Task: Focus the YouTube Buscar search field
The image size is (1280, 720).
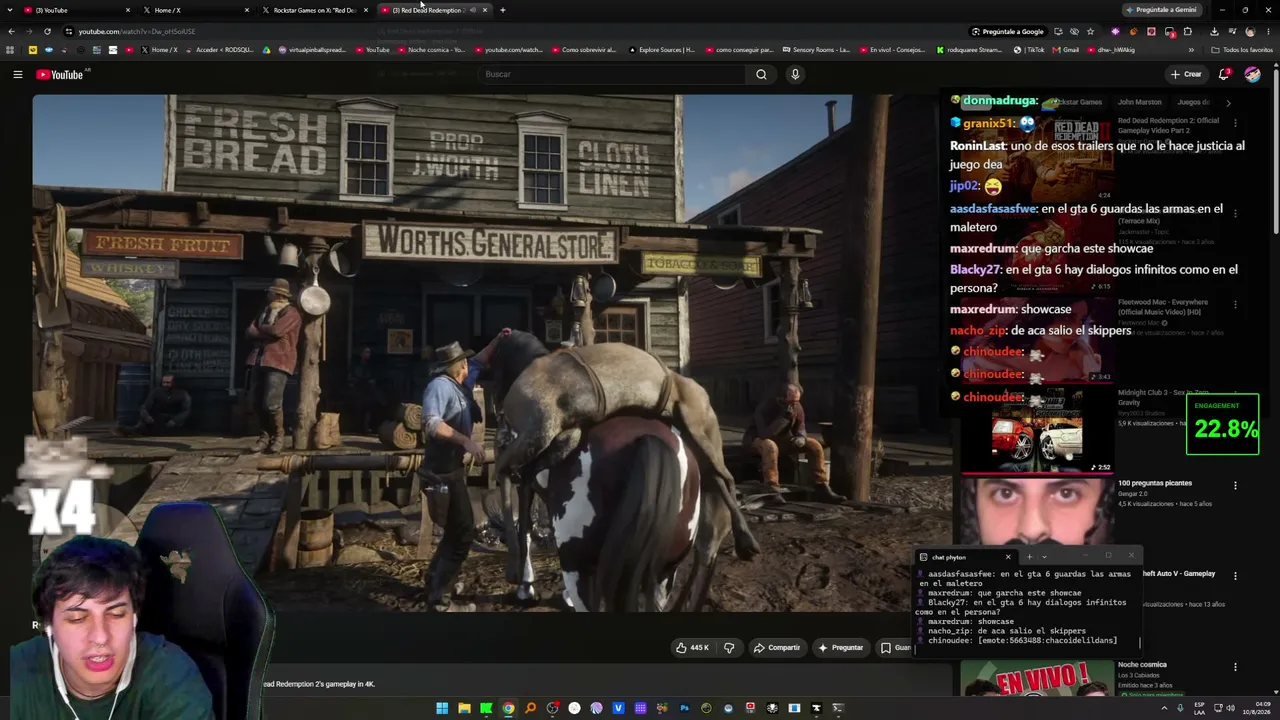Action: click(x=611, y=74)
